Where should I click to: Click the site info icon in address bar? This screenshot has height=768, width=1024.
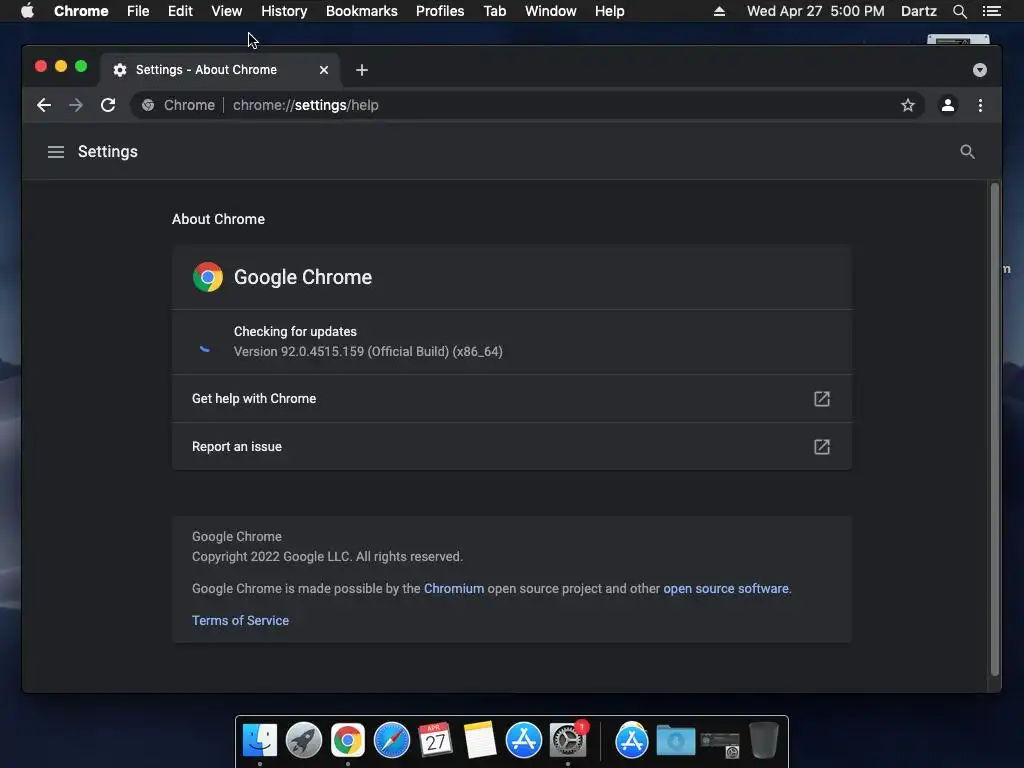pos(148,105)
